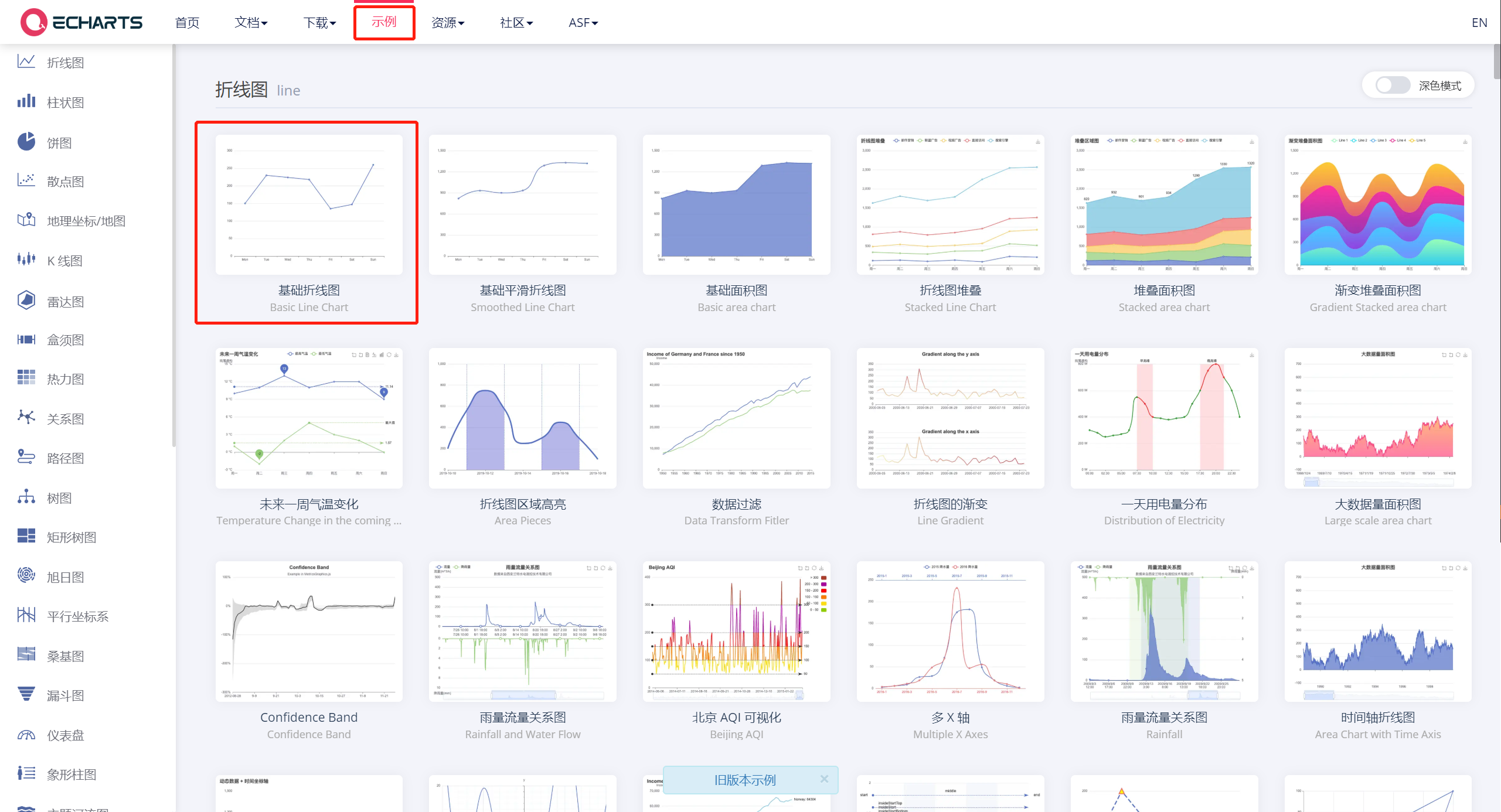The image size is (1501, 812).
Task: Open the 雷达图 radar chart icon
Action: tap(26, 300)
